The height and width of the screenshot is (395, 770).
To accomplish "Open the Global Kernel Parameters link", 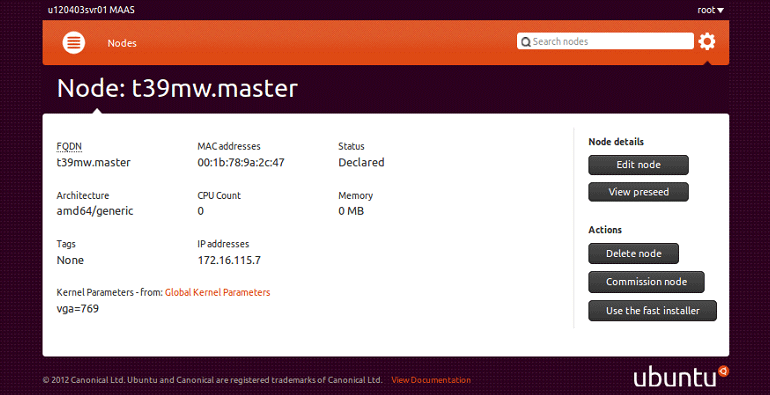I will [x=218, y=292].
